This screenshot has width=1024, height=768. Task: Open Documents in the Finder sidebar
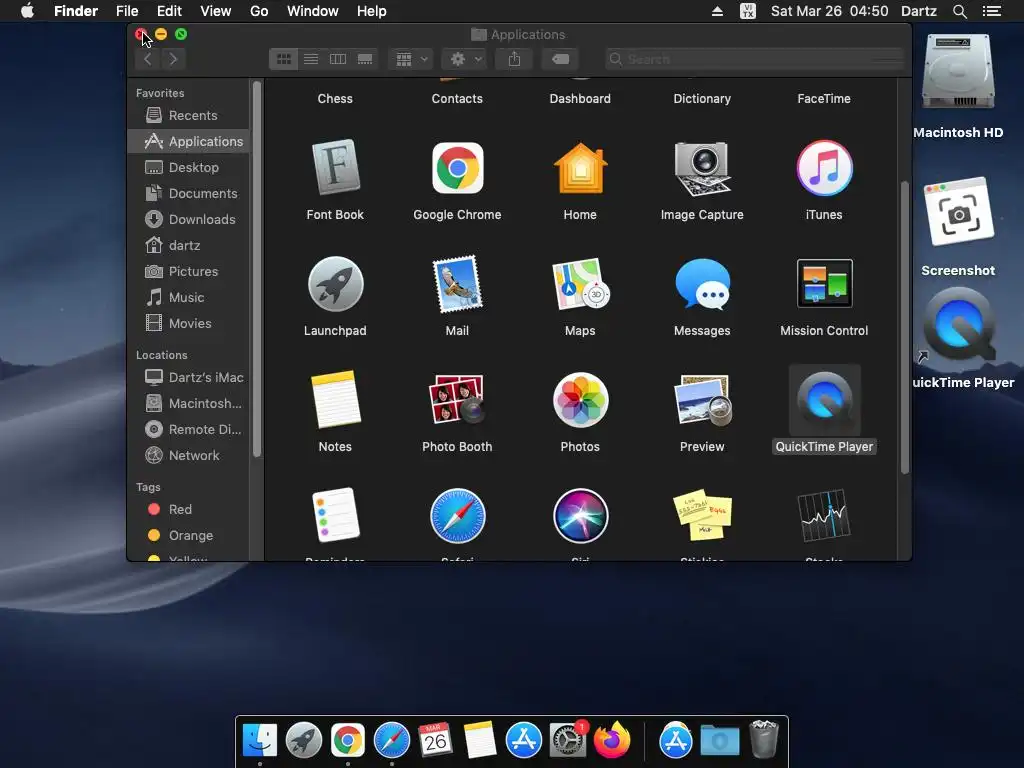pyautogui.click(x=188, y=193)
